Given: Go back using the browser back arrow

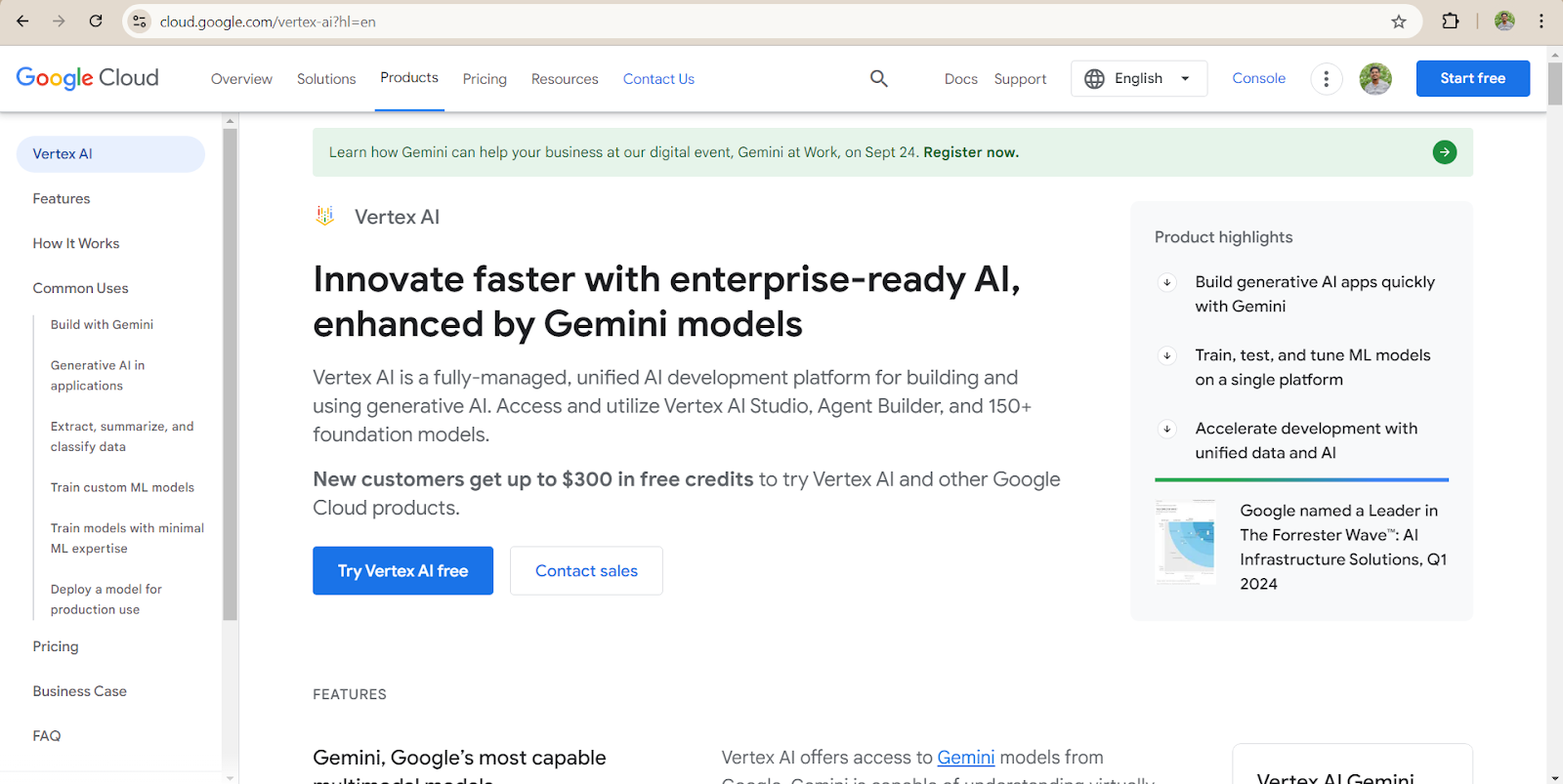Looking at the screenshot, I should point(22,21).
